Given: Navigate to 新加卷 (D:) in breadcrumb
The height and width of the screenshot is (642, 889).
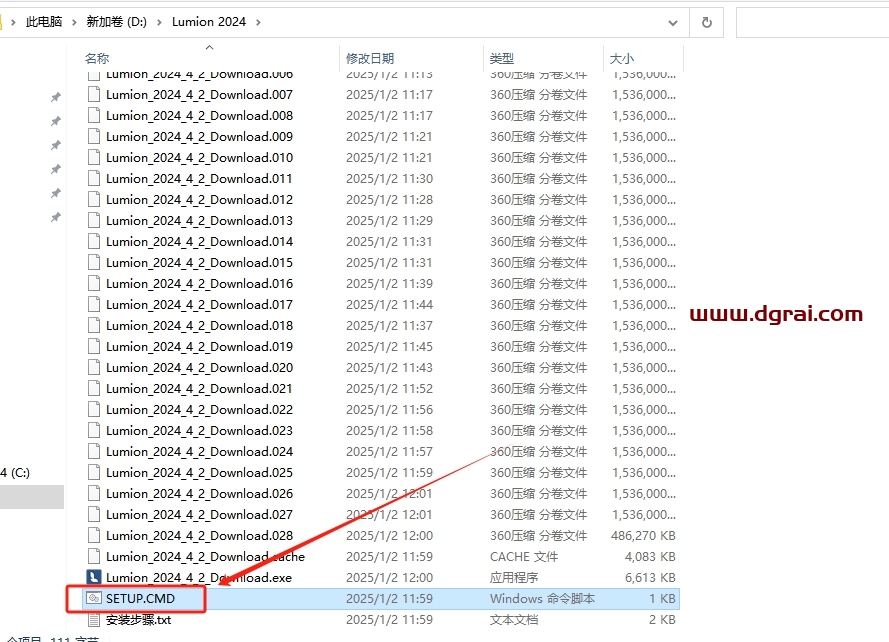Looking at the screenshot, I should point(116,22).
